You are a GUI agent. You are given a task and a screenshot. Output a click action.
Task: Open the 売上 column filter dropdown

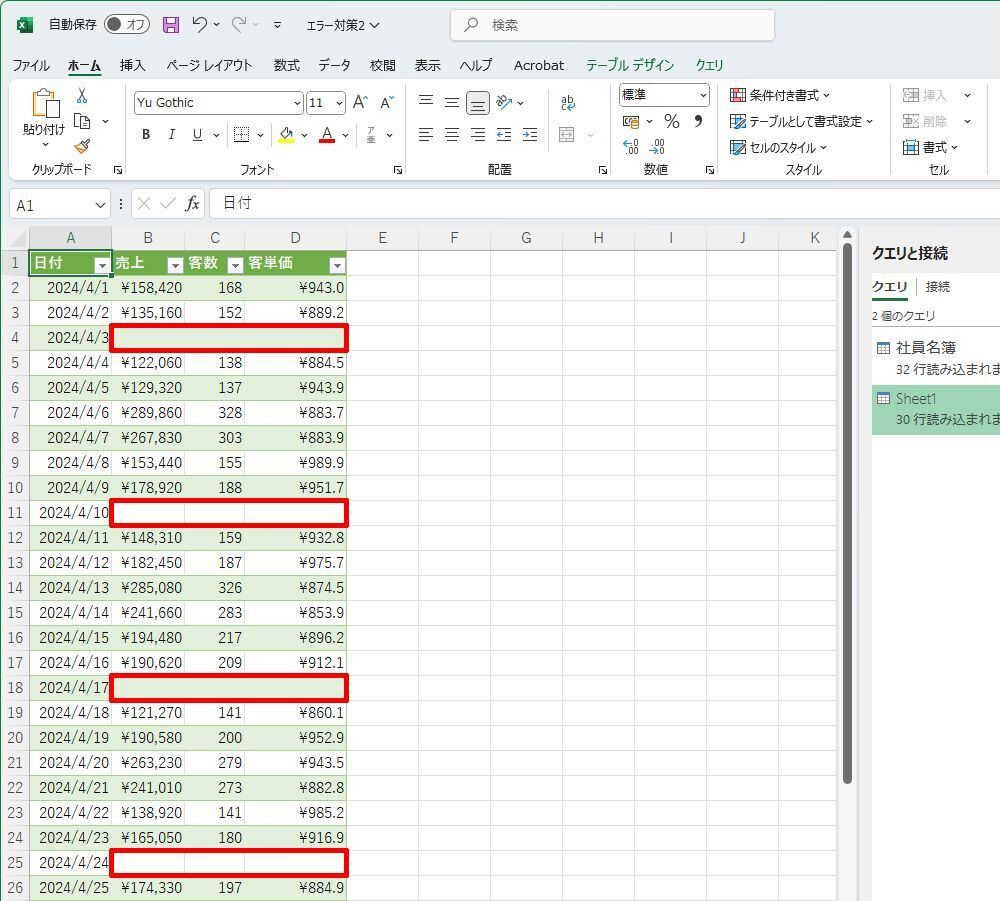tap(175, 265)
